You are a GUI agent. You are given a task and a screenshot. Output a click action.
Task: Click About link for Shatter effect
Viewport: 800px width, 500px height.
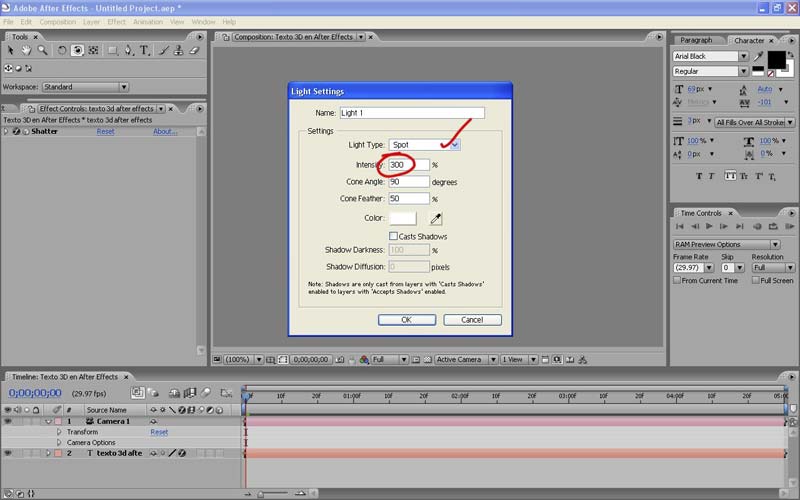(x=165, y=132)
